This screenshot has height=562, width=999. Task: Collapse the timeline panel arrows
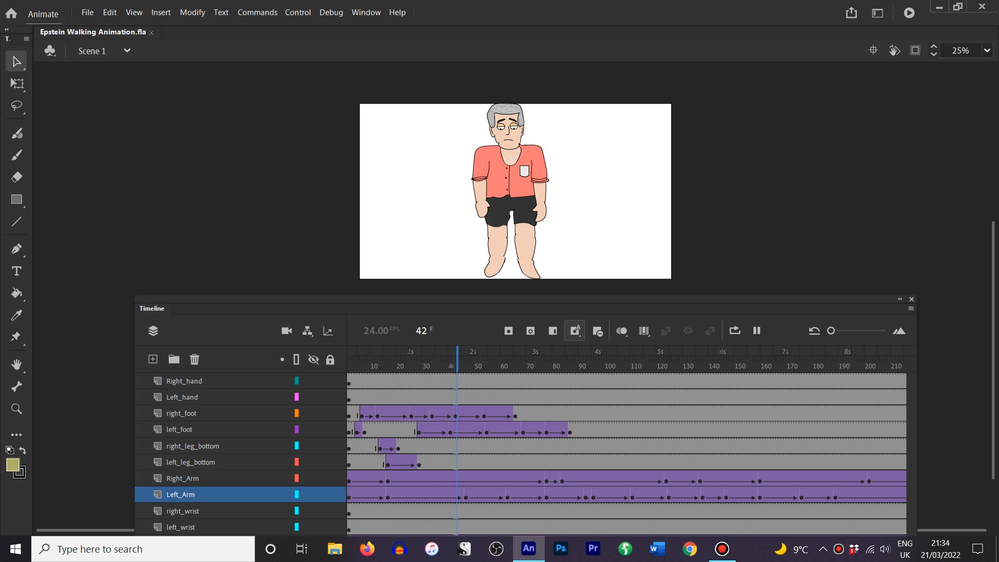[900, 299]
